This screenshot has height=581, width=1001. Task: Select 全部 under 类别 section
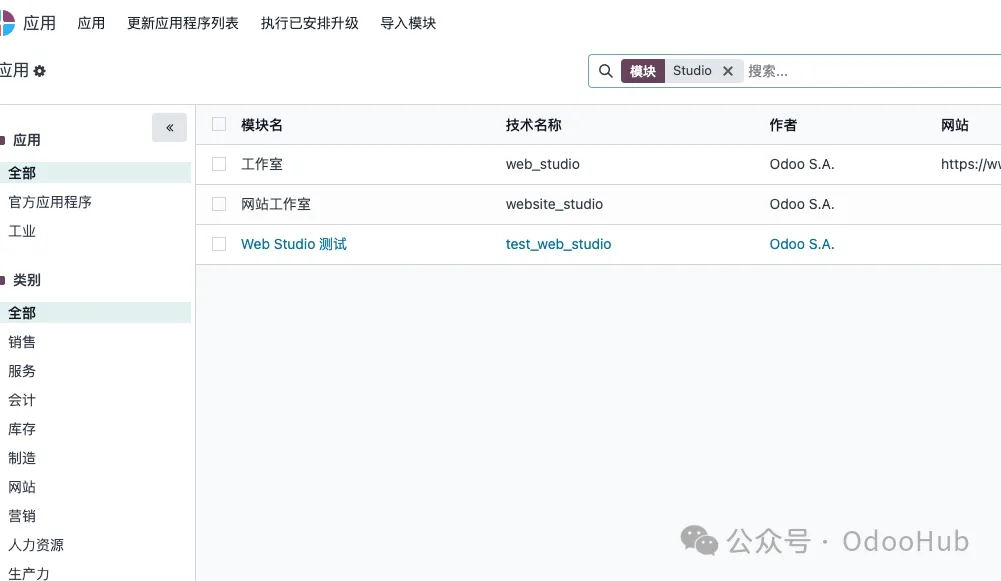[x=95, y=312]
